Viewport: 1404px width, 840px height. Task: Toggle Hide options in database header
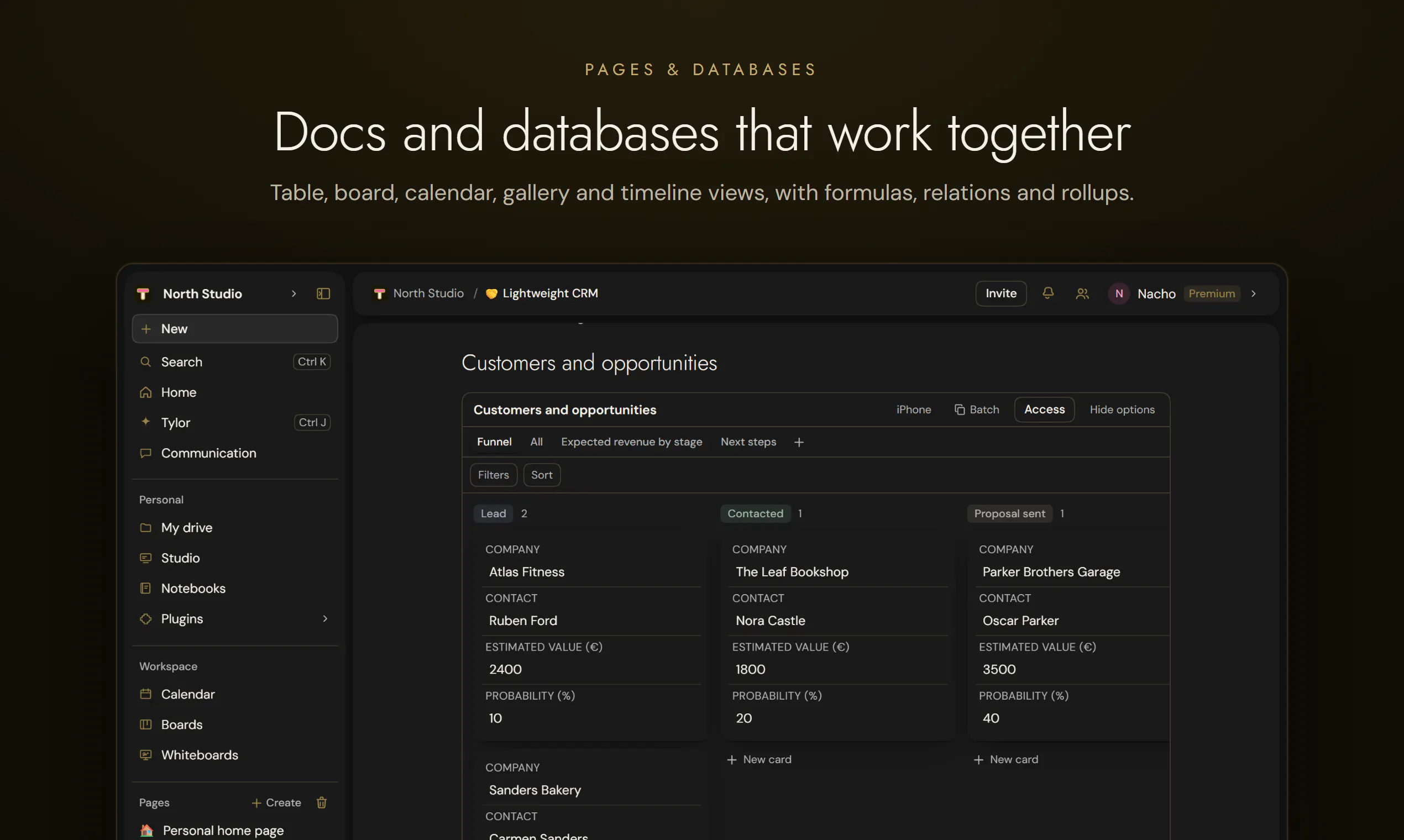click(x=1122, y=410)
